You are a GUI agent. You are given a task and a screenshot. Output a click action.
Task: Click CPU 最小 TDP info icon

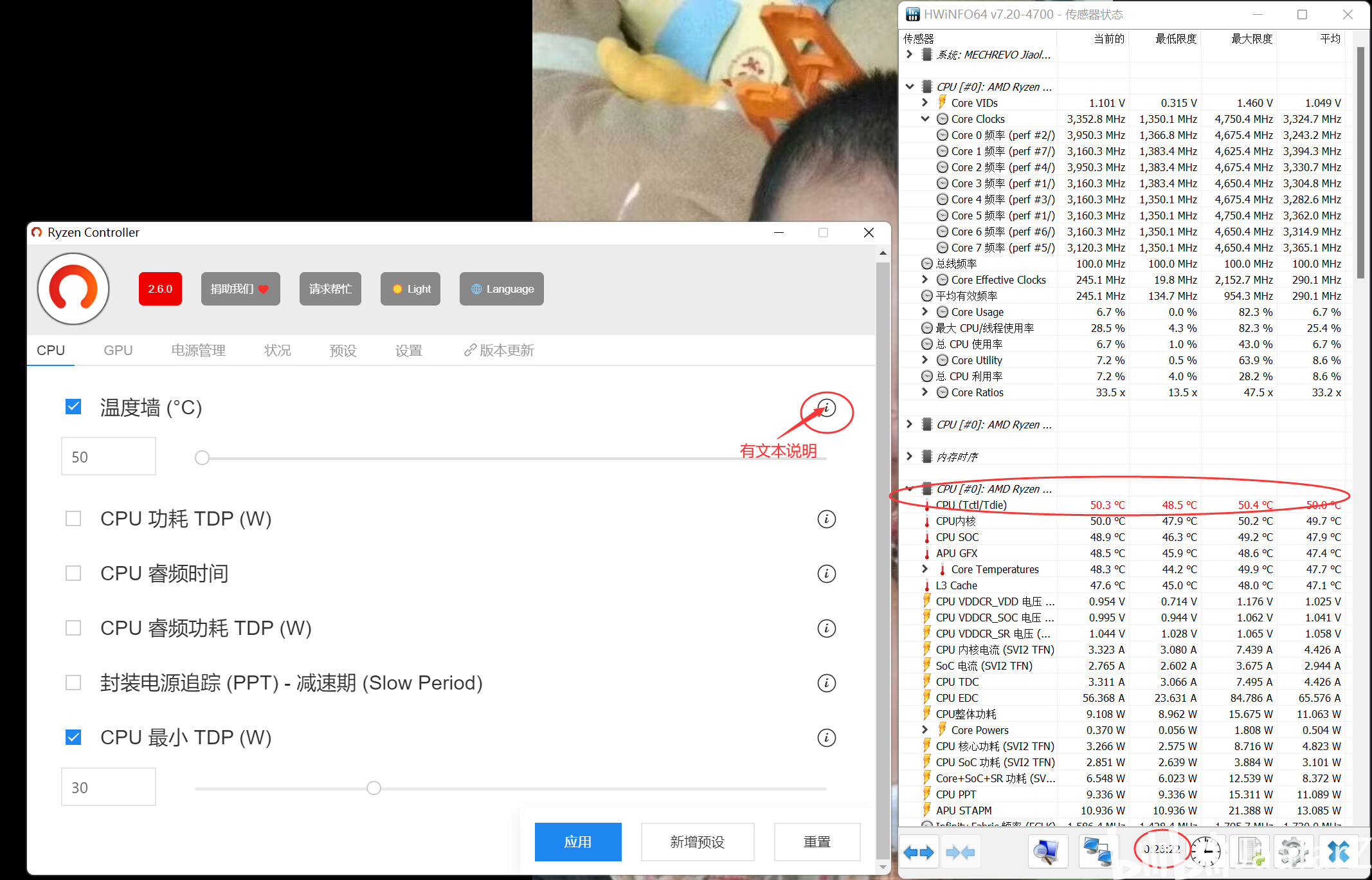(827, 737)
